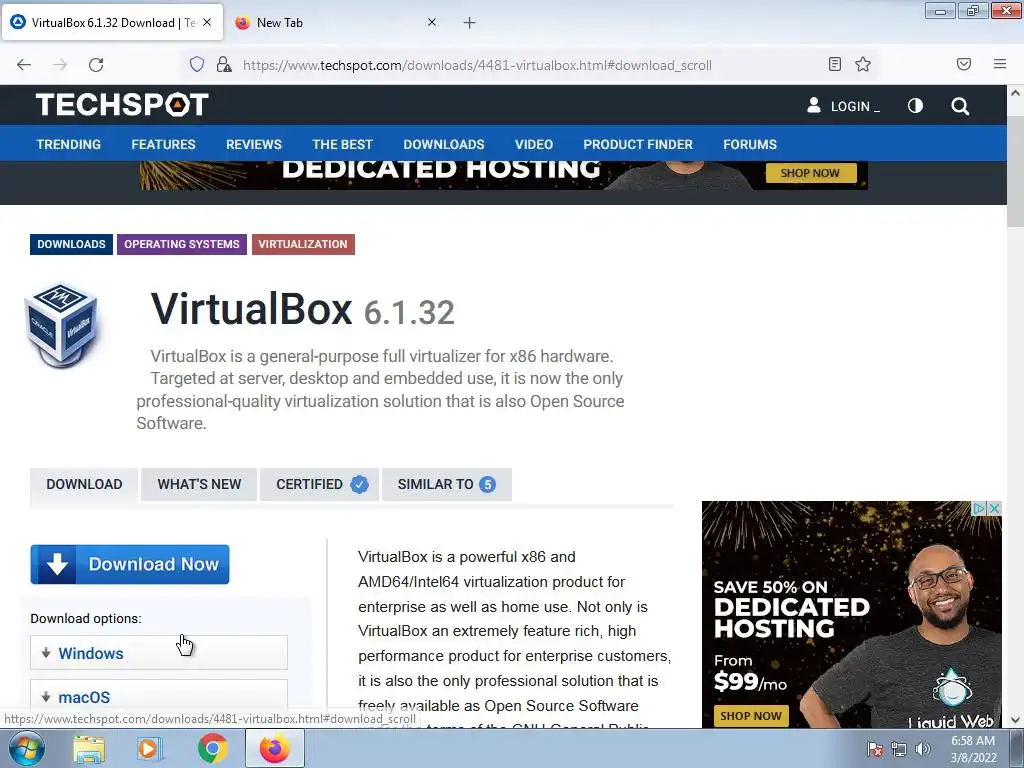Click the OPERATING SYSTEMS tag
The height and width of the screenshot is (768, 1024).
[x=182, y=244]
